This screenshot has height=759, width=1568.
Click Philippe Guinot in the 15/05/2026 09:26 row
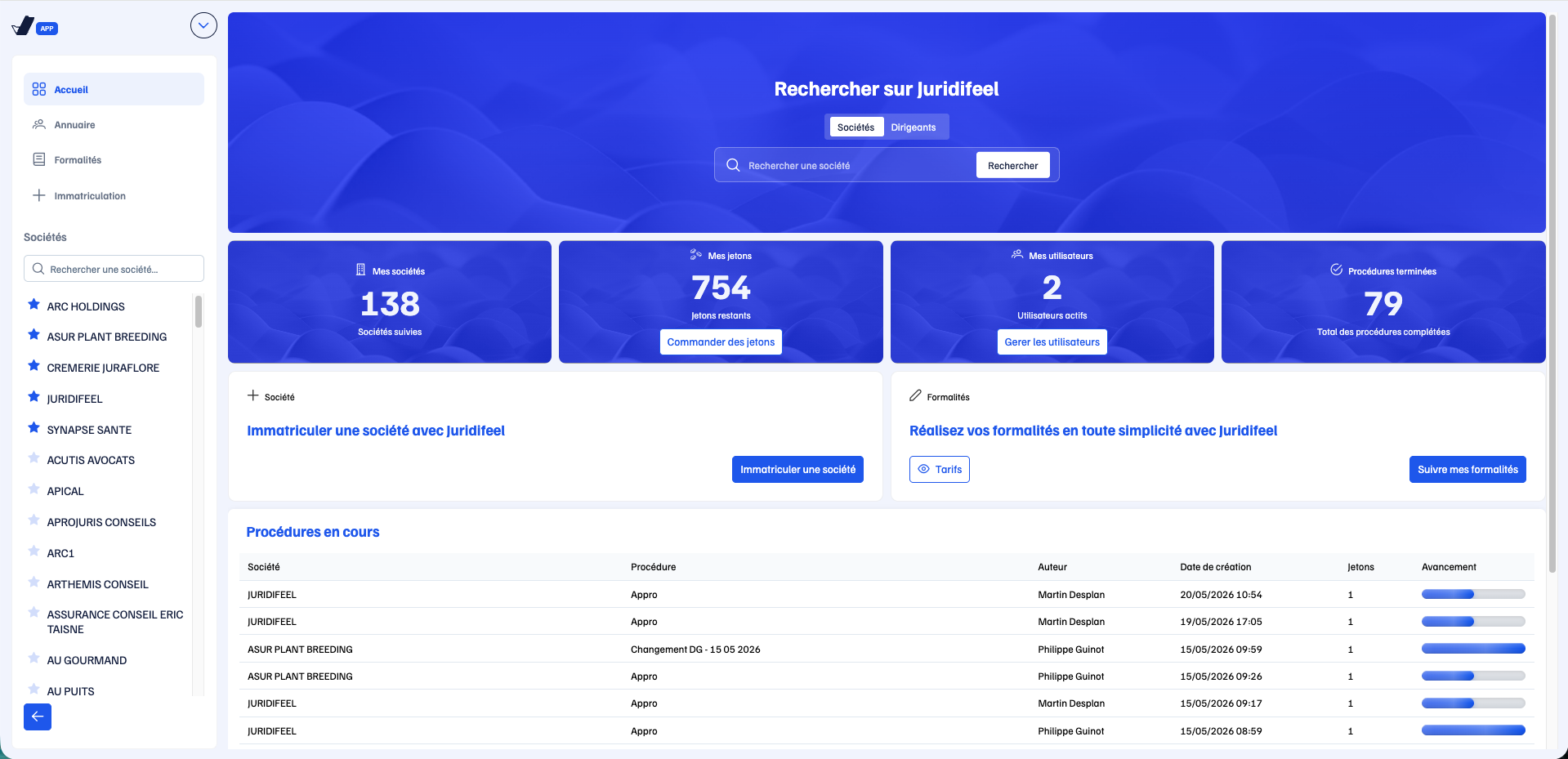pyautogui.click(x=1070, y=676)
